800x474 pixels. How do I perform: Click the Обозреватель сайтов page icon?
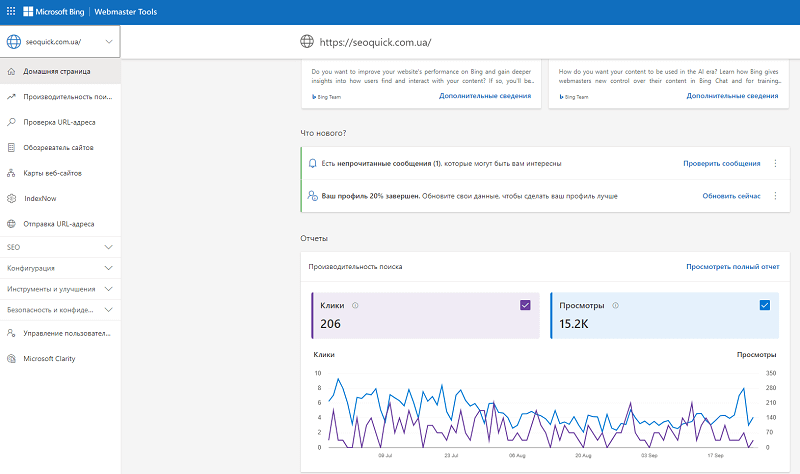pos(11,147)
